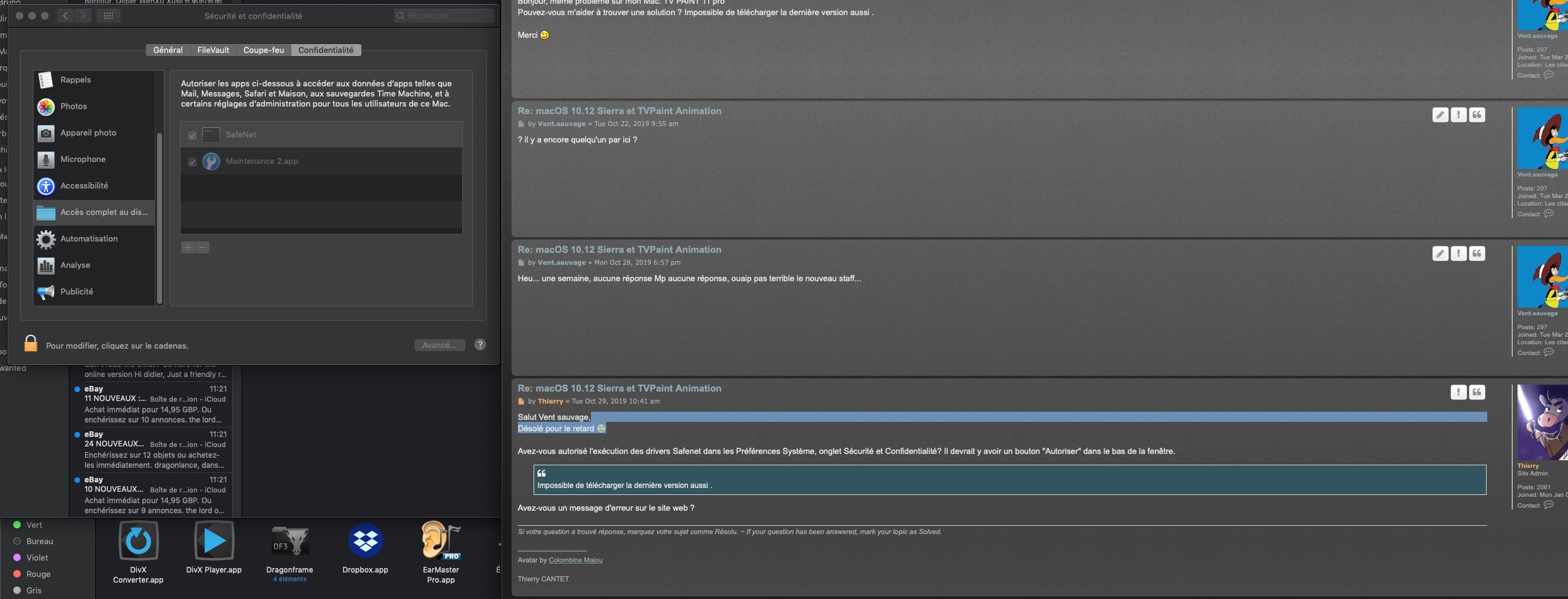Select Rappels in the privacy list
1568x599 pixels.
pos(94,80)
